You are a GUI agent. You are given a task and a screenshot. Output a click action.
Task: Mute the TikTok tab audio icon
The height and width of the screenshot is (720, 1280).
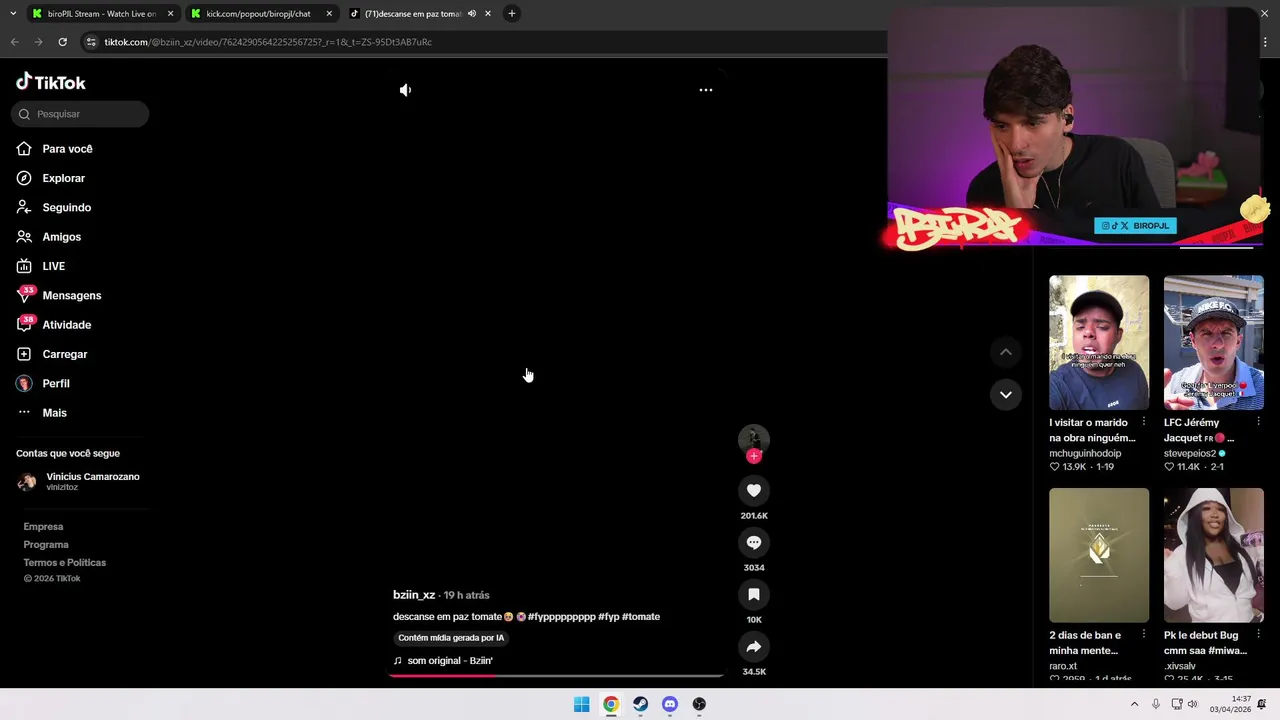tap(471, 14)
